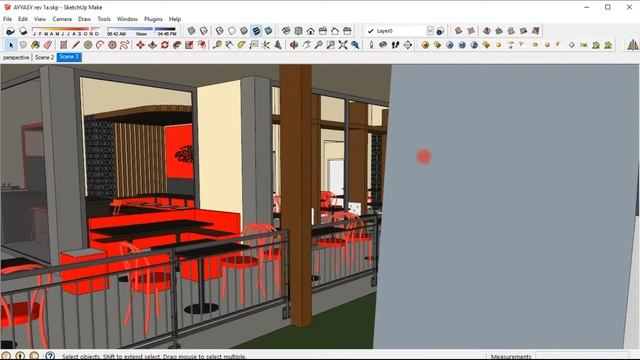Click the Top standard view icon
Image resolution: width=640 pixels, height=360 pixels.
pyautogui.click(x=298, y=31)
